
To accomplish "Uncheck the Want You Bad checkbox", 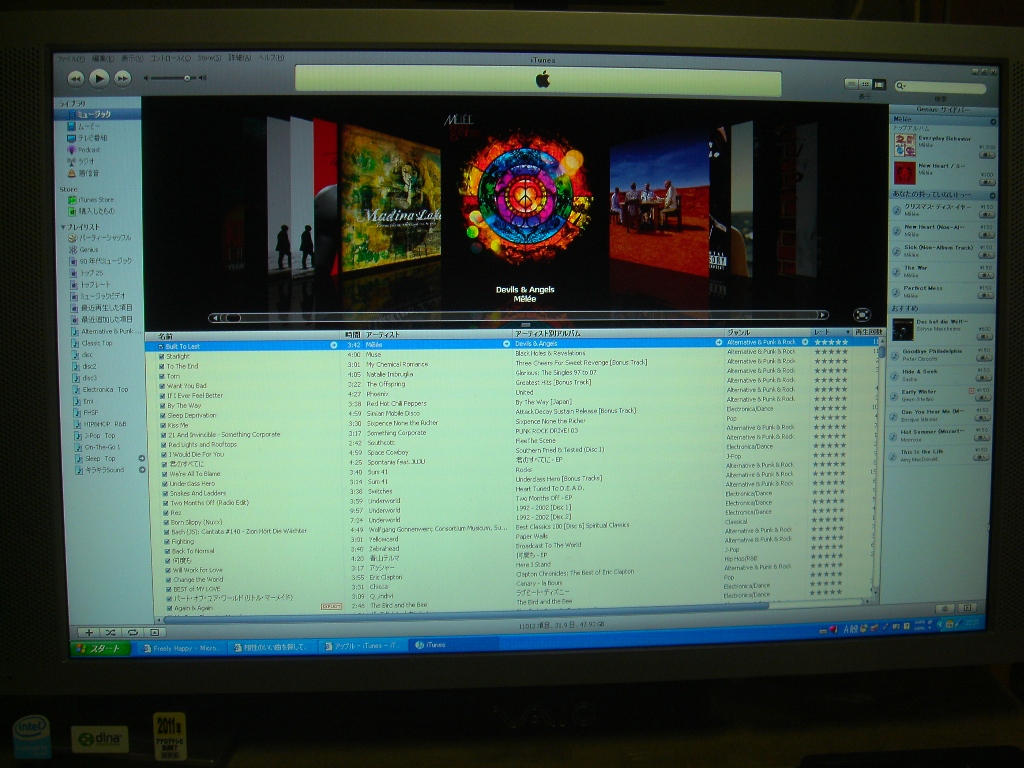I will pos(162,386).
